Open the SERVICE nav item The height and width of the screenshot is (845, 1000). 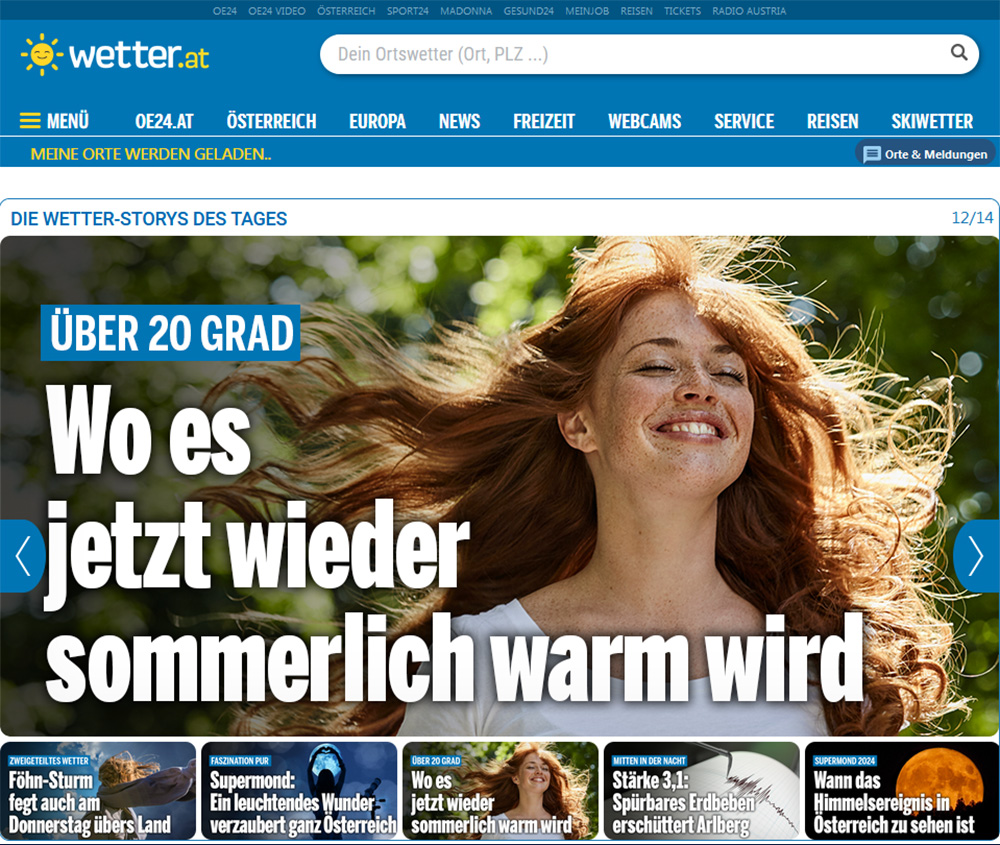[x=744, y=121]
